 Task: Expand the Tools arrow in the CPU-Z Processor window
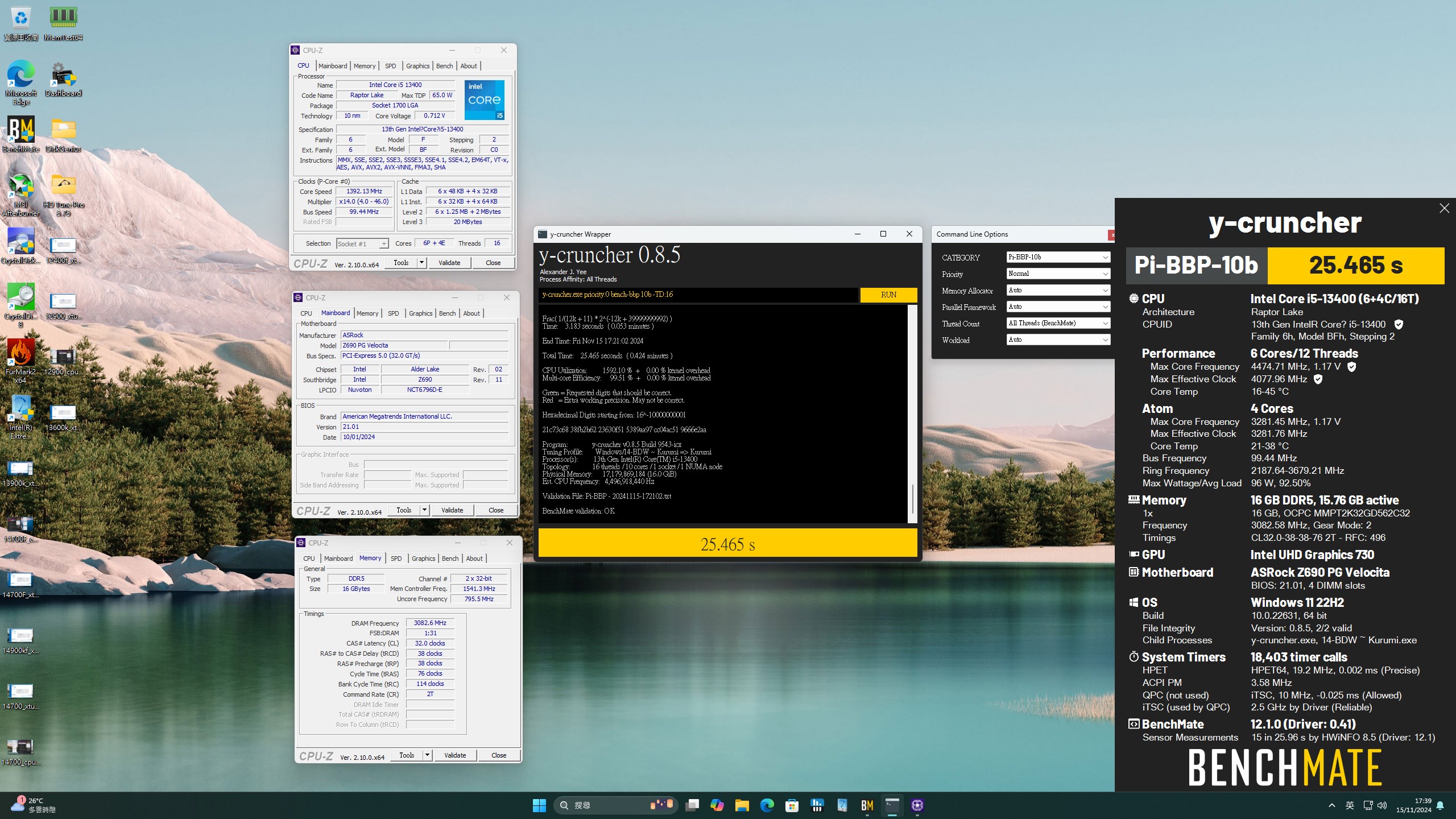point(421,263)
